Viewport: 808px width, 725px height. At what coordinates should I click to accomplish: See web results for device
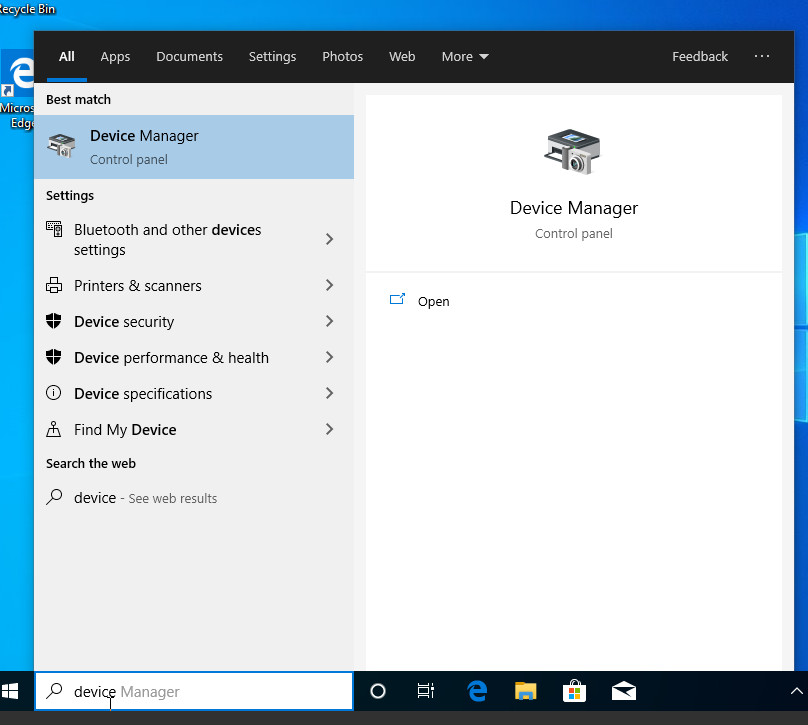[x=145, y=498]
